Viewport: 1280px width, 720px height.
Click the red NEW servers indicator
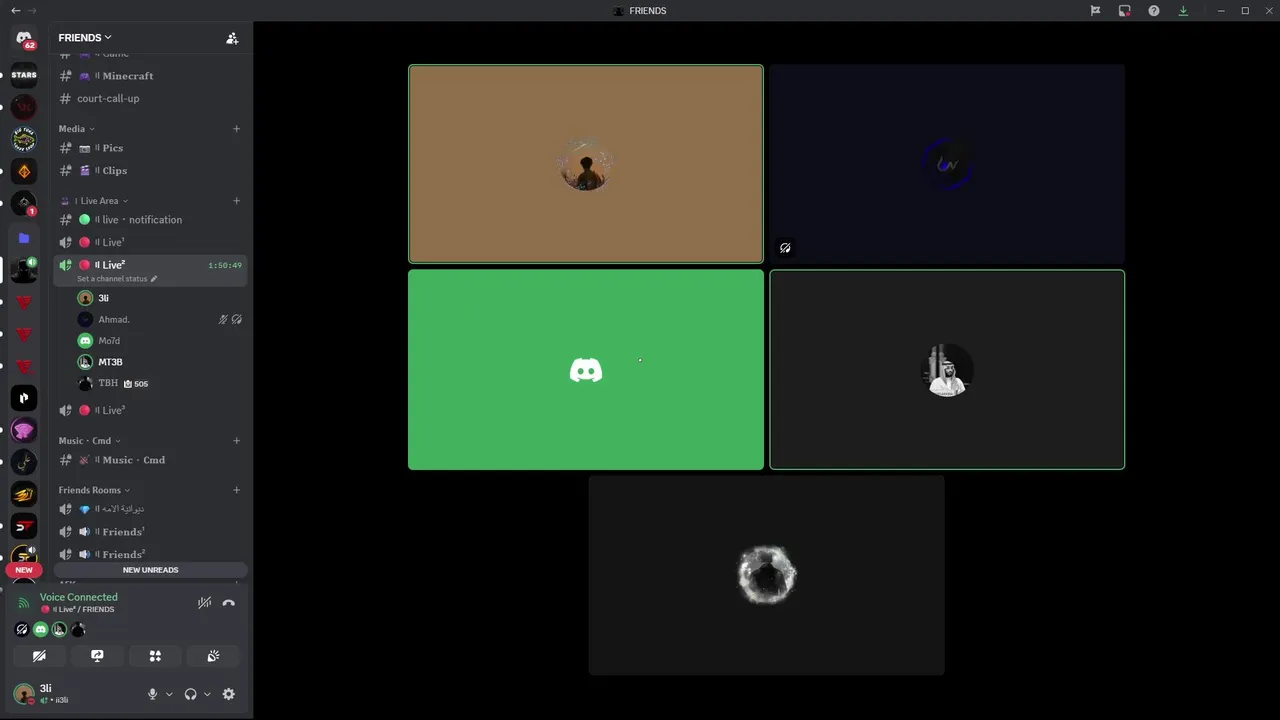click(x=24, y=570)
